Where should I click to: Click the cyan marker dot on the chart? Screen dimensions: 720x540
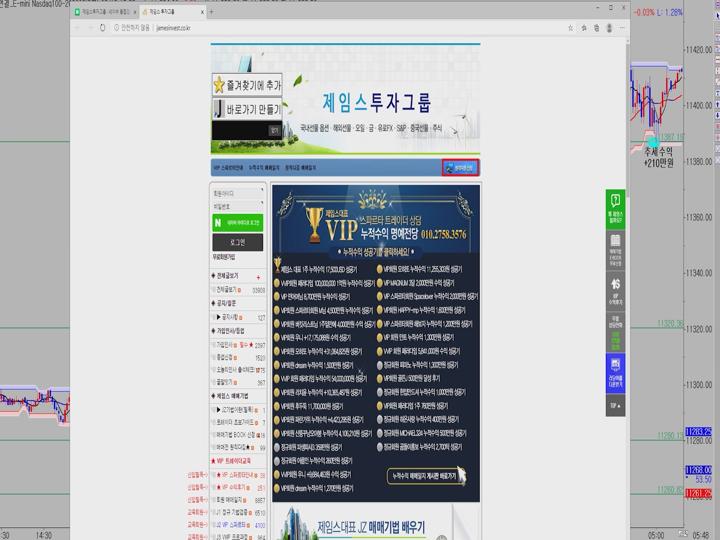tap(652, 141)
